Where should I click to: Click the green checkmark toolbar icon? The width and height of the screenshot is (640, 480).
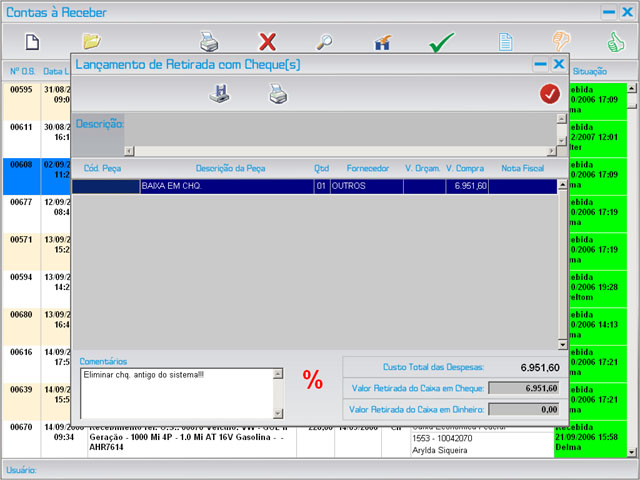pos(442,43)
